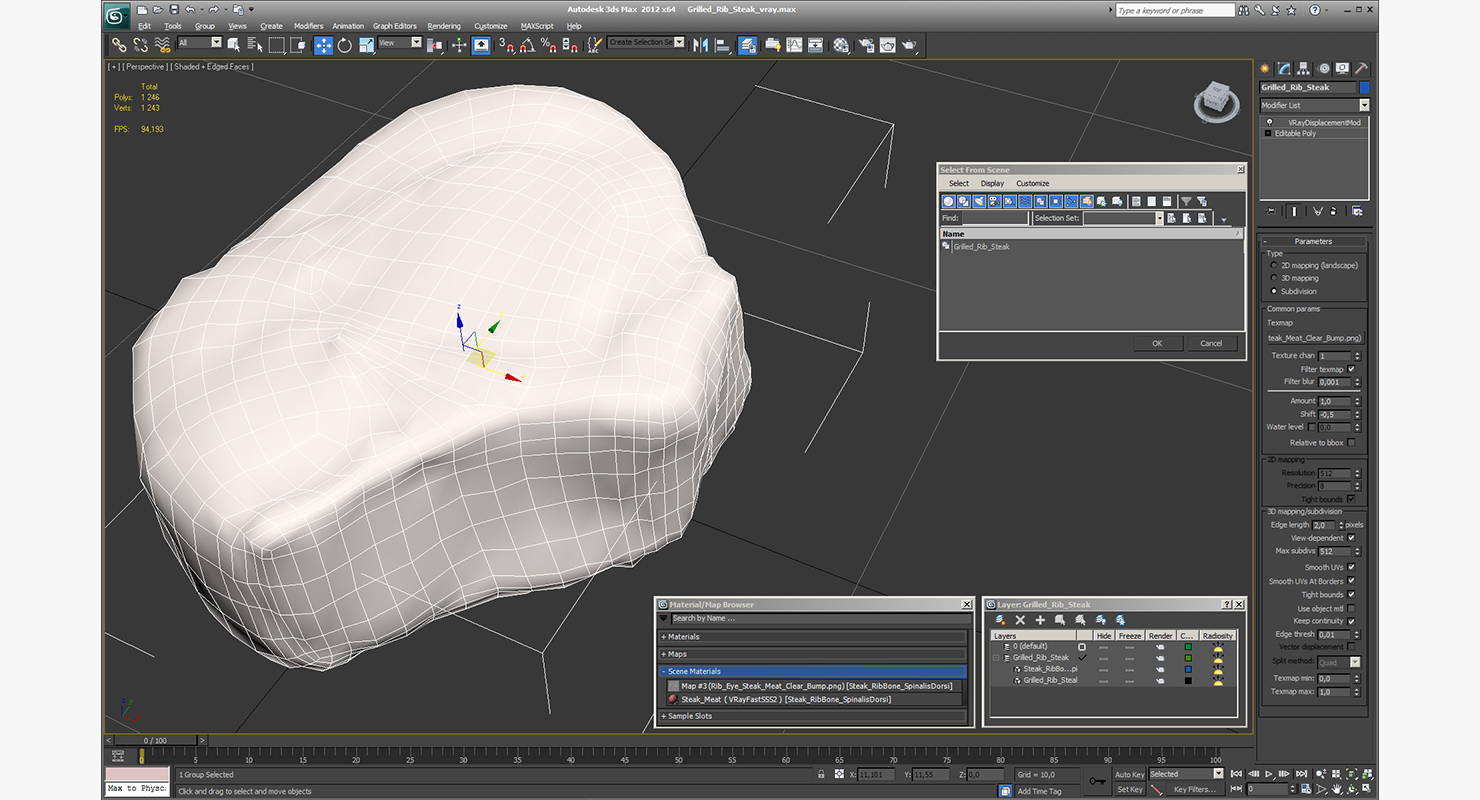Viewport: 1480px width, 800px height.
Task: Toggle the selection lock padlock icon
Action: coord(821,775)
